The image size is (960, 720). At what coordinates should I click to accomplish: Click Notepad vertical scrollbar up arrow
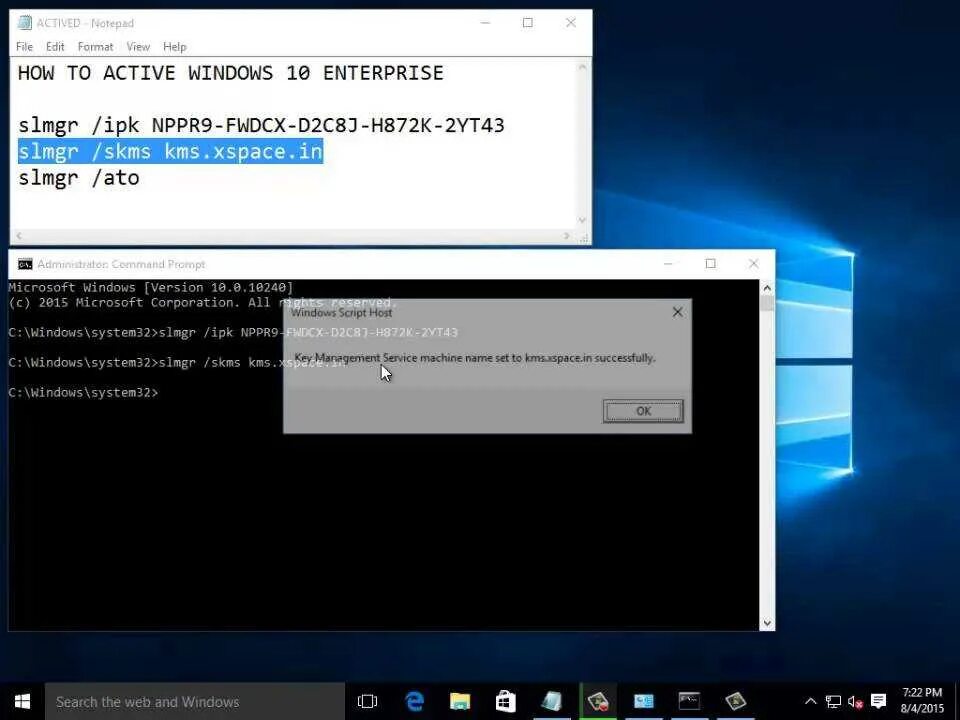click(x=582, y=67)
